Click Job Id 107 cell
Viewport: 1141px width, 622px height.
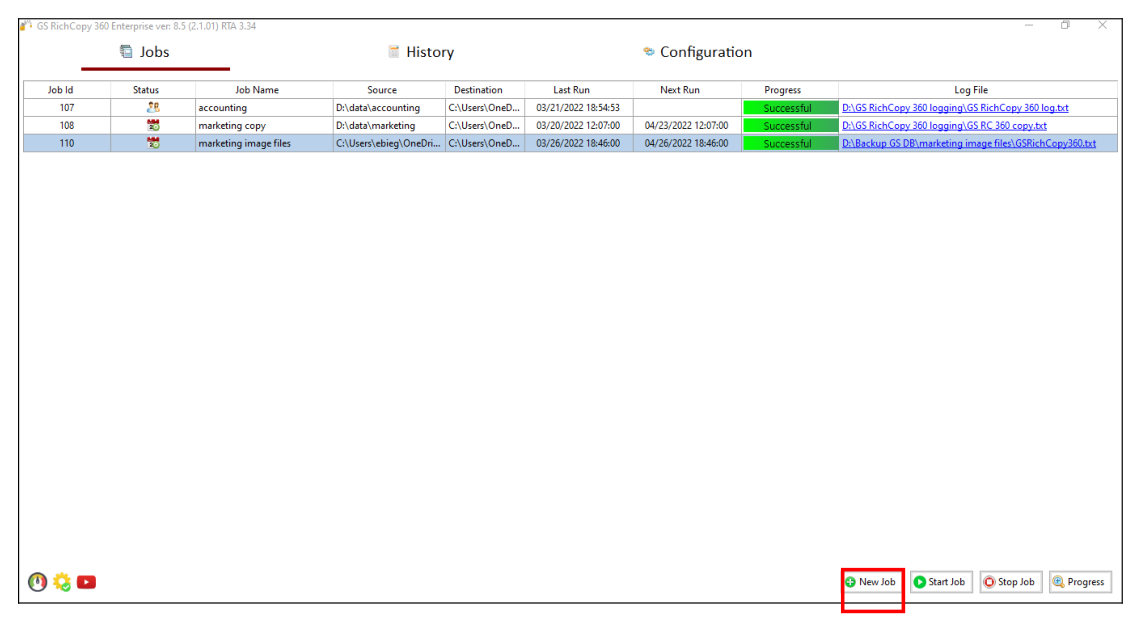click(x=67, y=108)
